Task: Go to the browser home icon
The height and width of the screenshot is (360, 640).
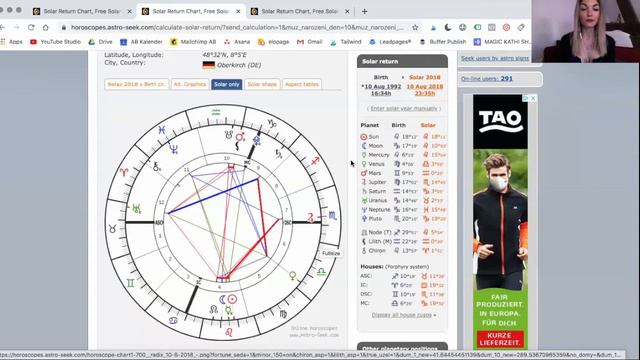Action: [45, 27]
